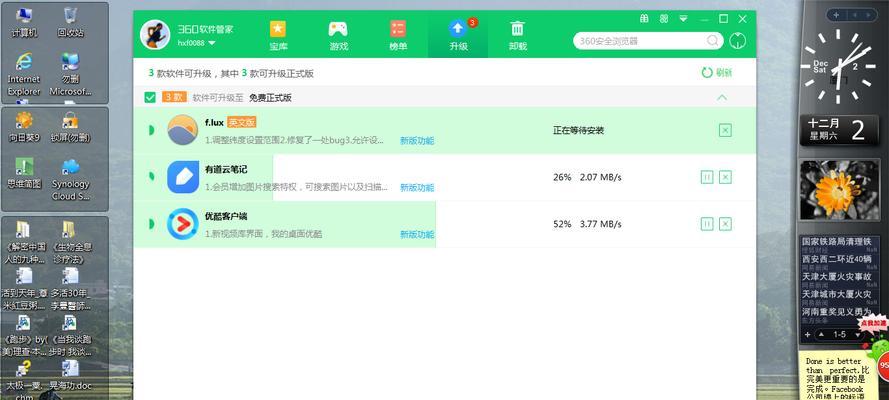Open 新版功能 link for f.lux
This screenshot has width=889, height=400.
417,141
